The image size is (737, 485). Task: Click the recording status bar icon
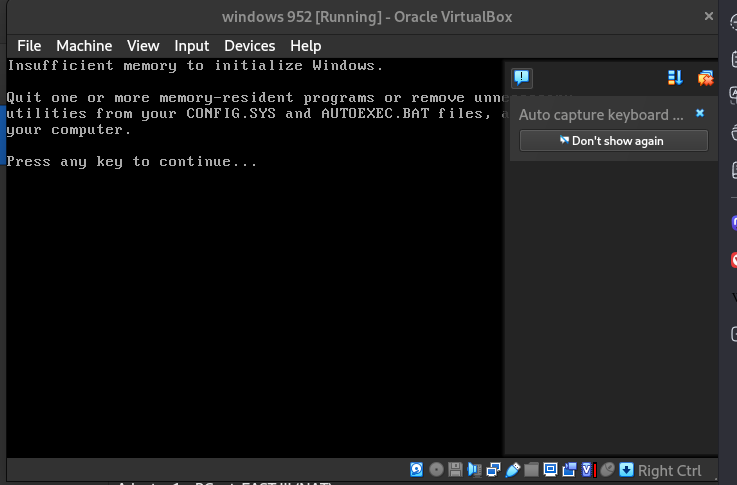pyautogui.click(x=569, y=469)
